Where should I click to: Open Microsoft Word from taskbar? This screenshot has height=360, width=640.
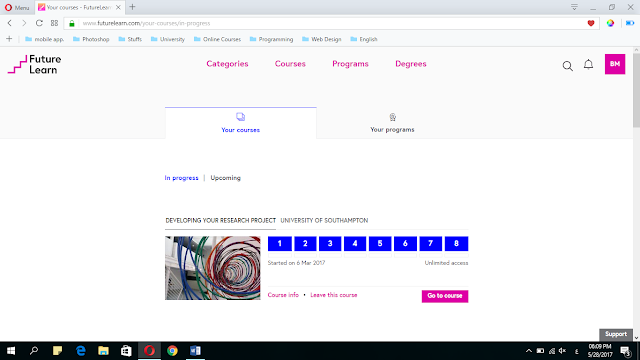tap(195, 351)
